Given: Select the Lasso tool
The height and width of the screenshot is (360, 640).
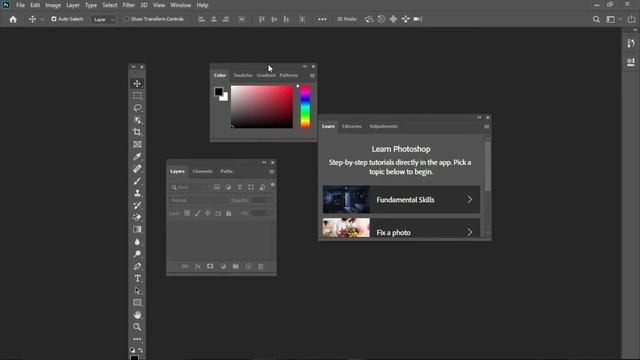Looking at the screenshot, I should coord(137,108).
